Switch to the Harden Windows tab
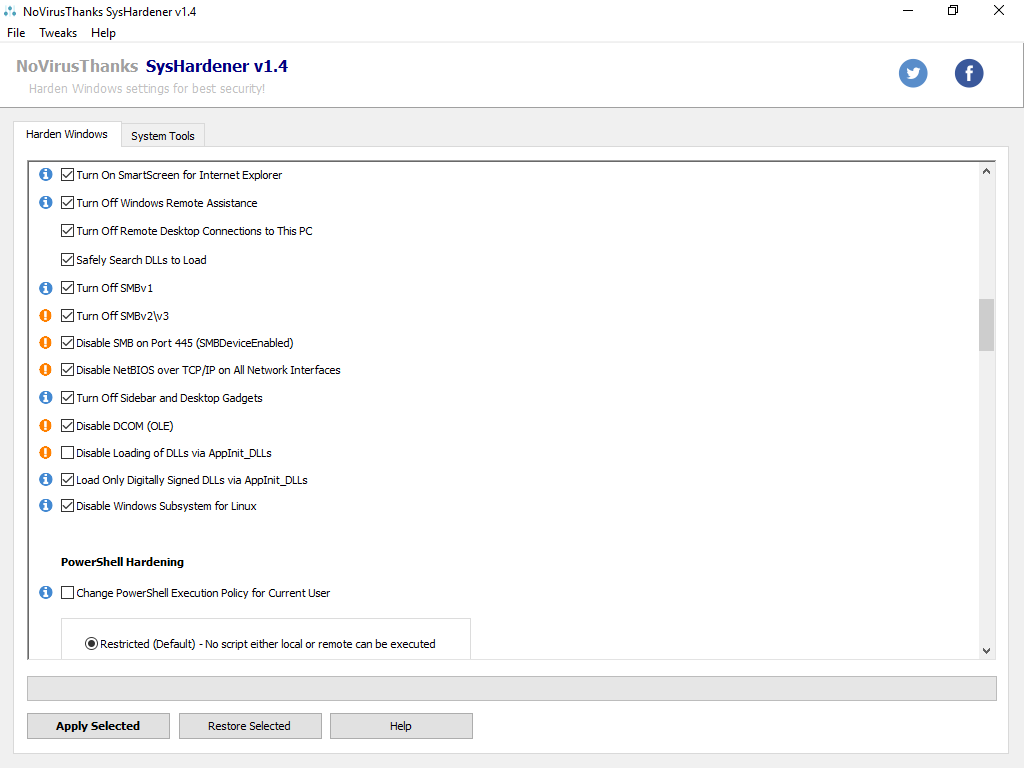 (x=67, y=134)
